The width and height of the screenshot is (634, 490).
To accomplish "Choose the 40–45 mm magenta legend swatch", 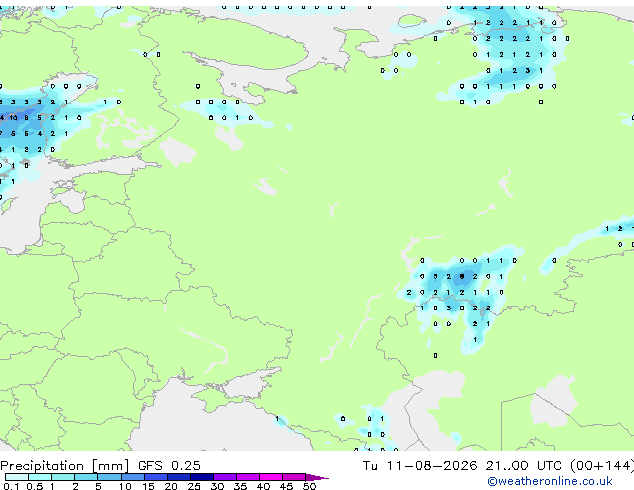I will pyautogui.click(x=271, y=477).
